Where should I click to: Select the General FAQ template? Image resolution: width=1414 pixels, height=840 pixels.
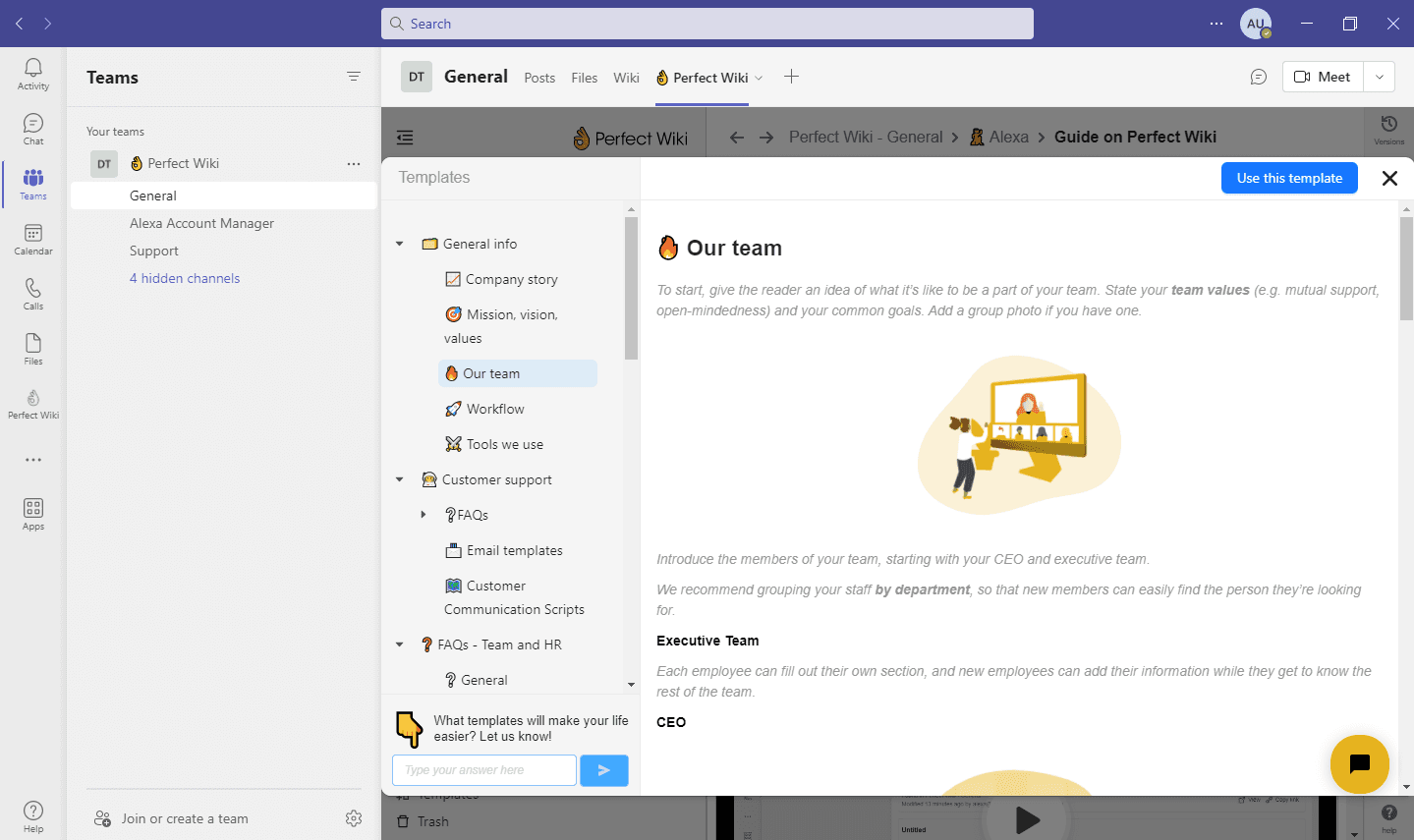click(477, 680)
